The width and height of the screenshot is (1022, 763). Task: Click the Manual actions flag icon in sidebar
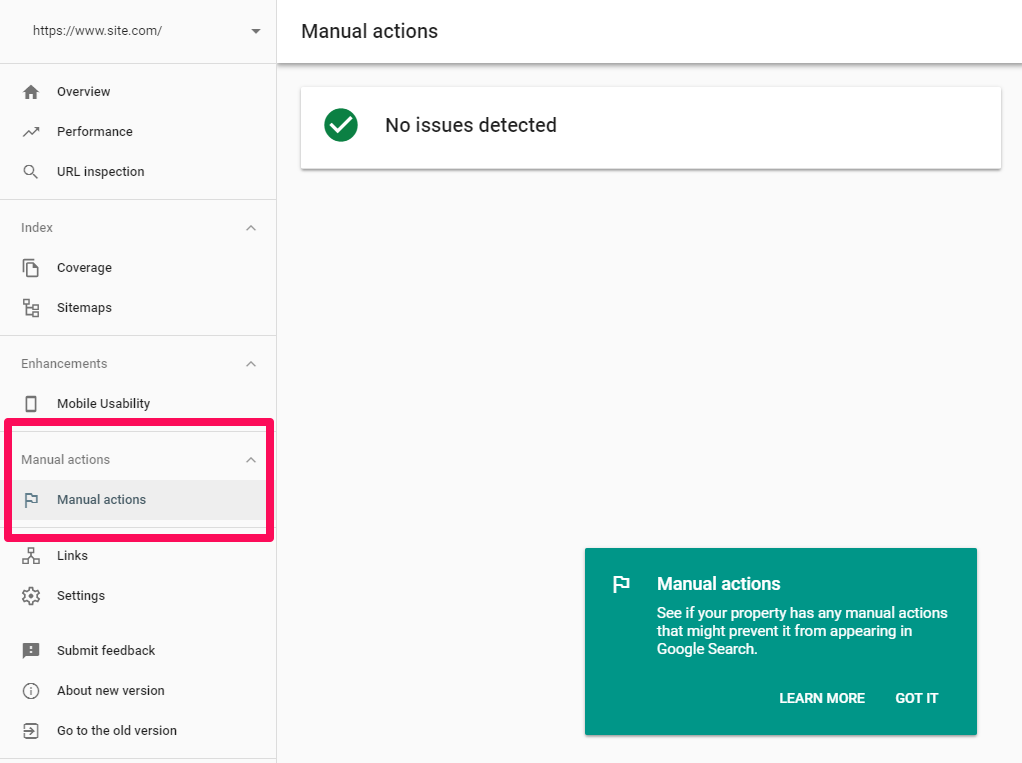pyautogui.click(x=31, y=500)
